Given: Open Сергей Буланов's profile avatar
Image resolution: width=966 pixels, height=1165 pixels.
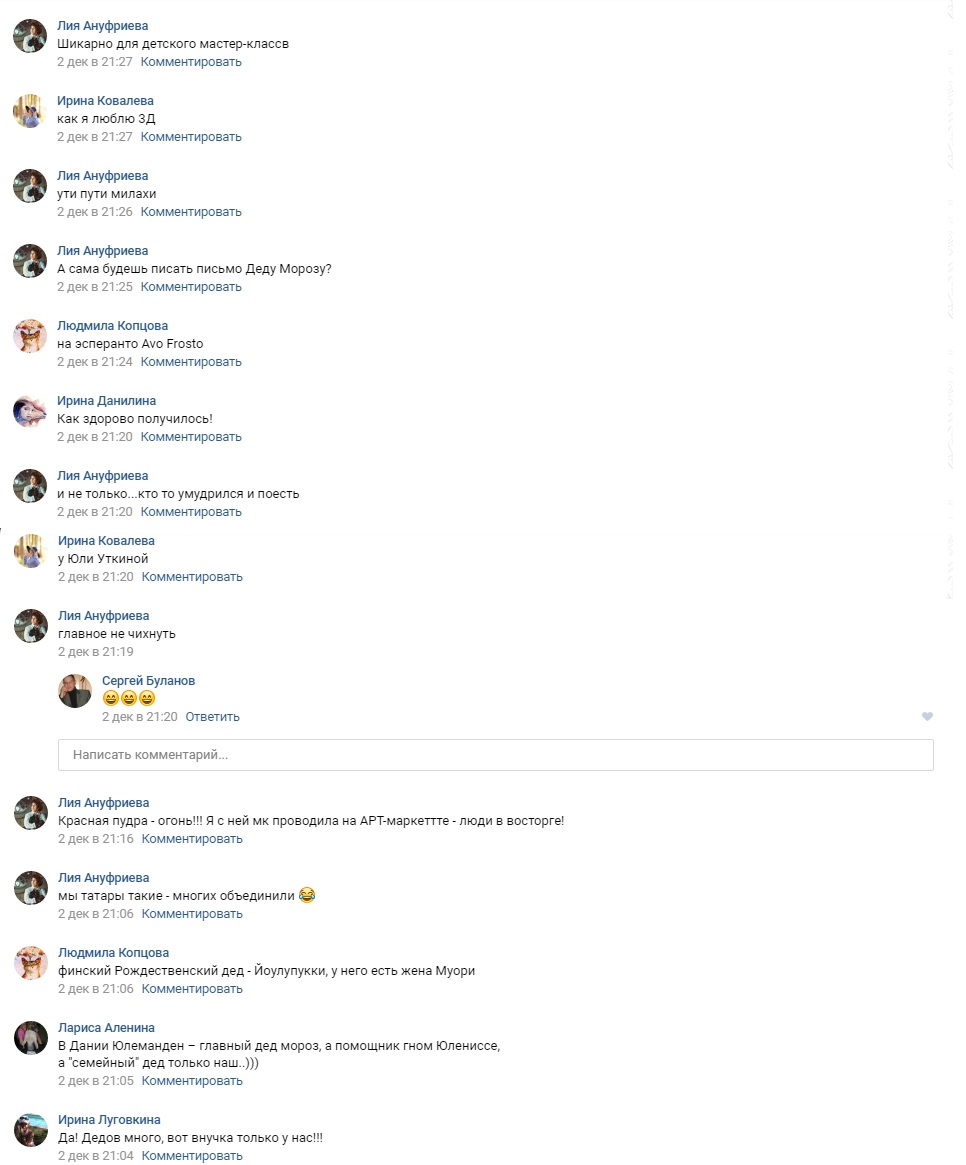Looking at the screenshot, I should click(x=75, y=691).
